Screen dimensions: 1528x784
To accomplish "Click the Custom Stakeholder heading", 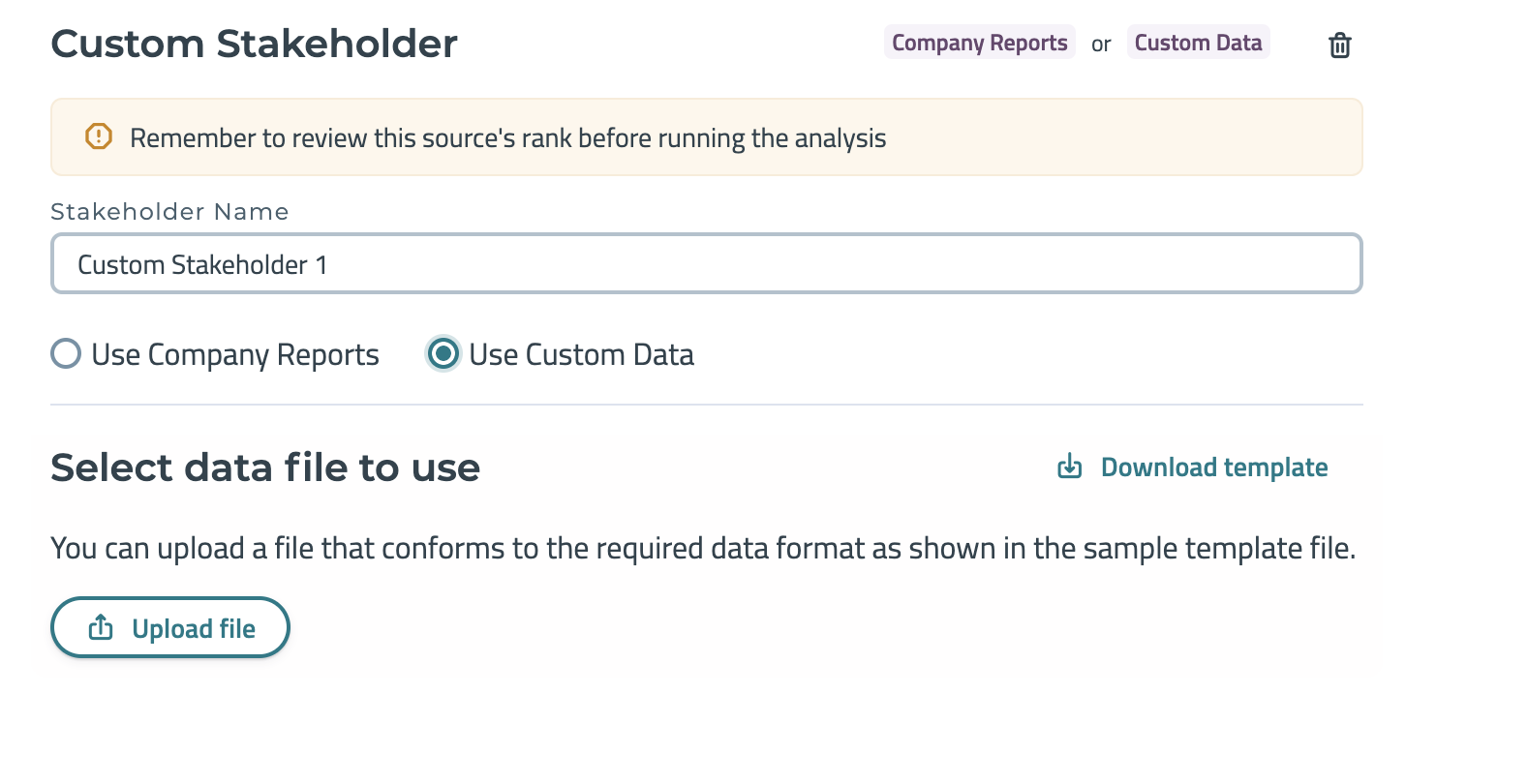I will (254, 44).
